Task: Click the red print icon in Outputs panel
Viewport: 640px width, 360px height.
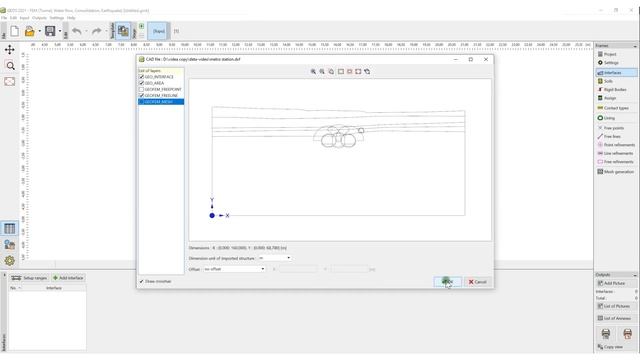Action: 627,334
